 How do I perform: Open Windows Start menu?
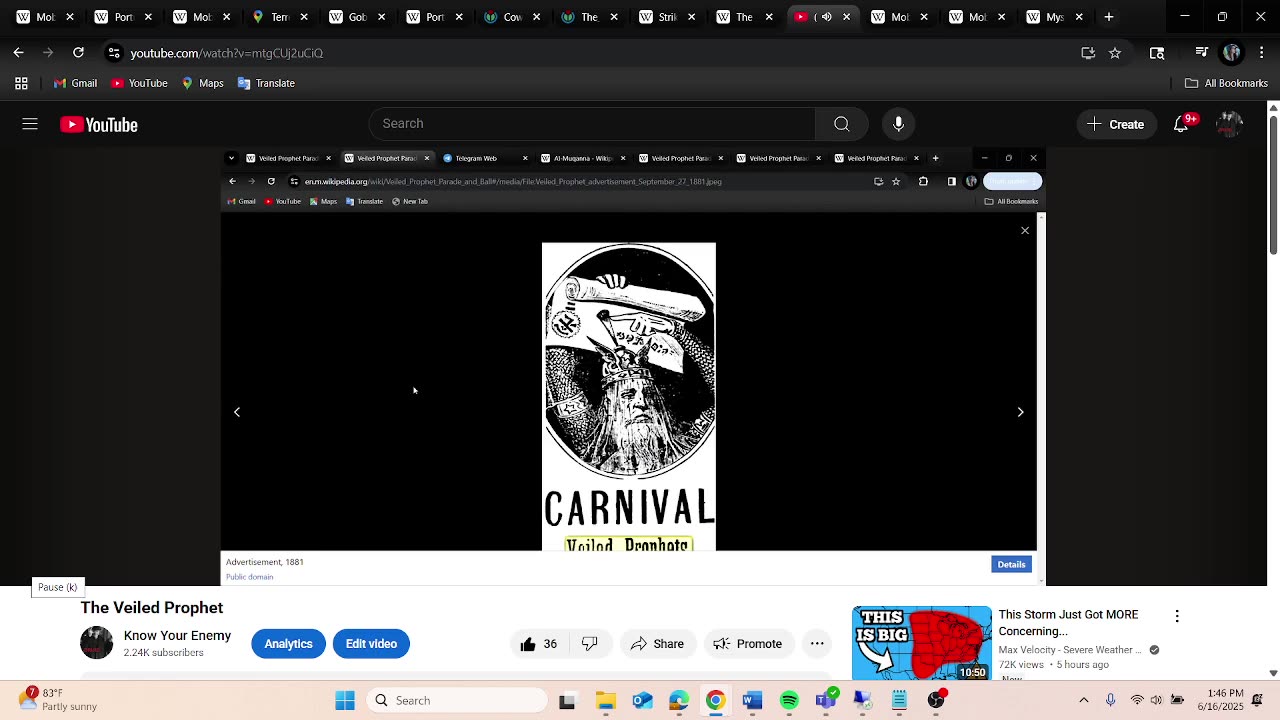(x=345, y=701)
